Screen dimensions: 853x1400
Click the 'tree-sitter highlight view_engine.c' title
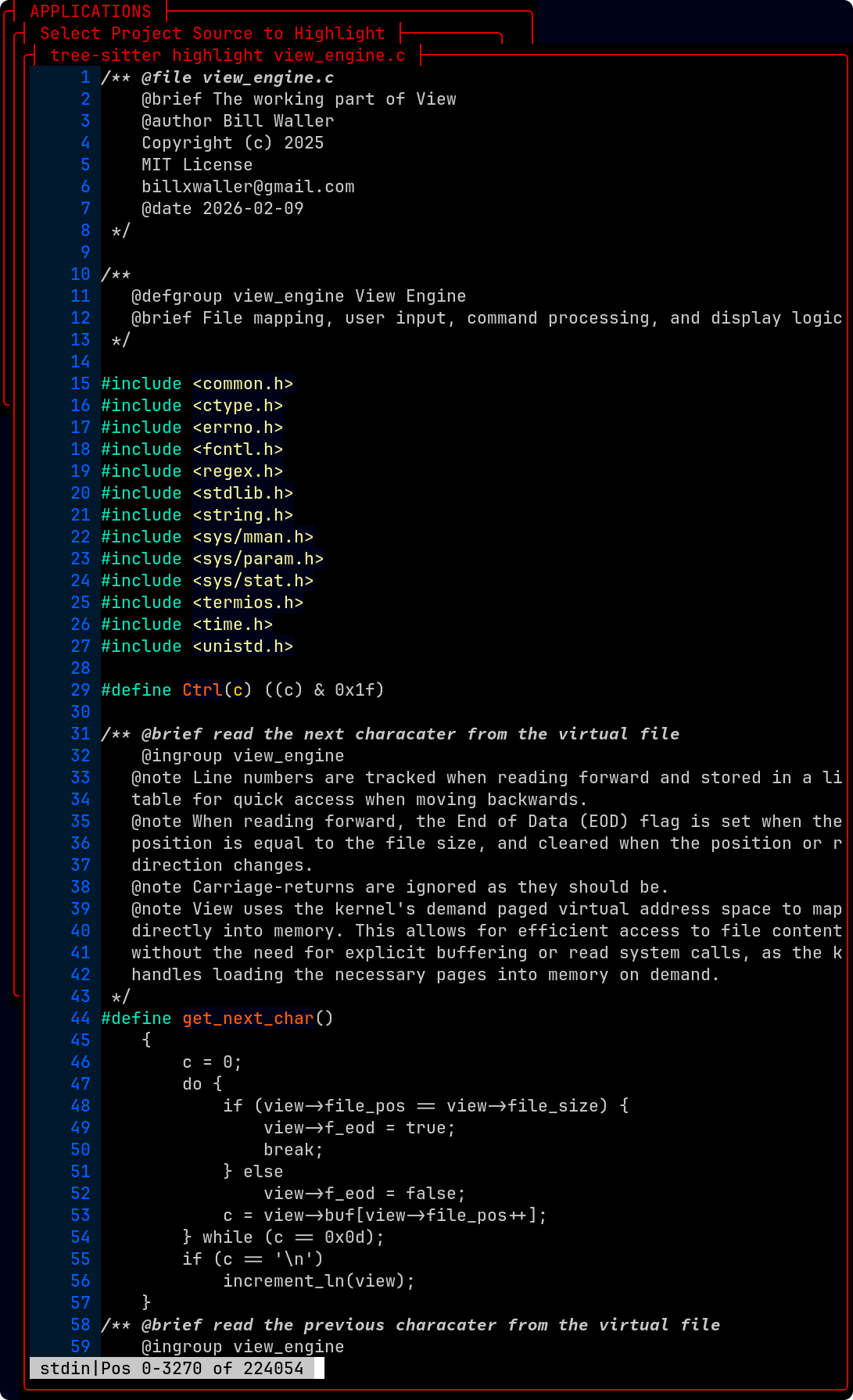[x=228, y=55]
